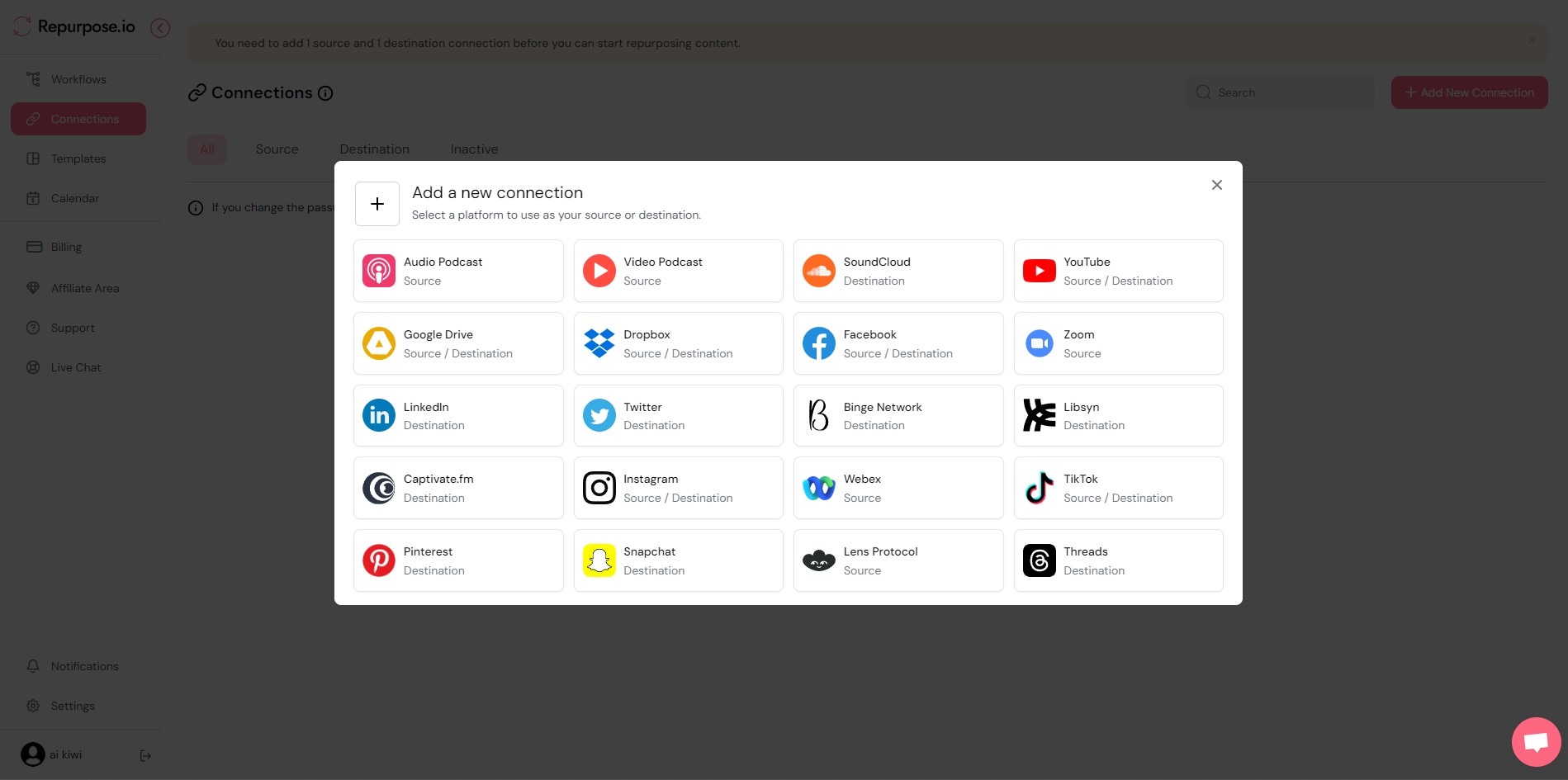The image size is (1568, 780).
Task: Click the 'Add a new connection' heading
Action: [497, 192]
